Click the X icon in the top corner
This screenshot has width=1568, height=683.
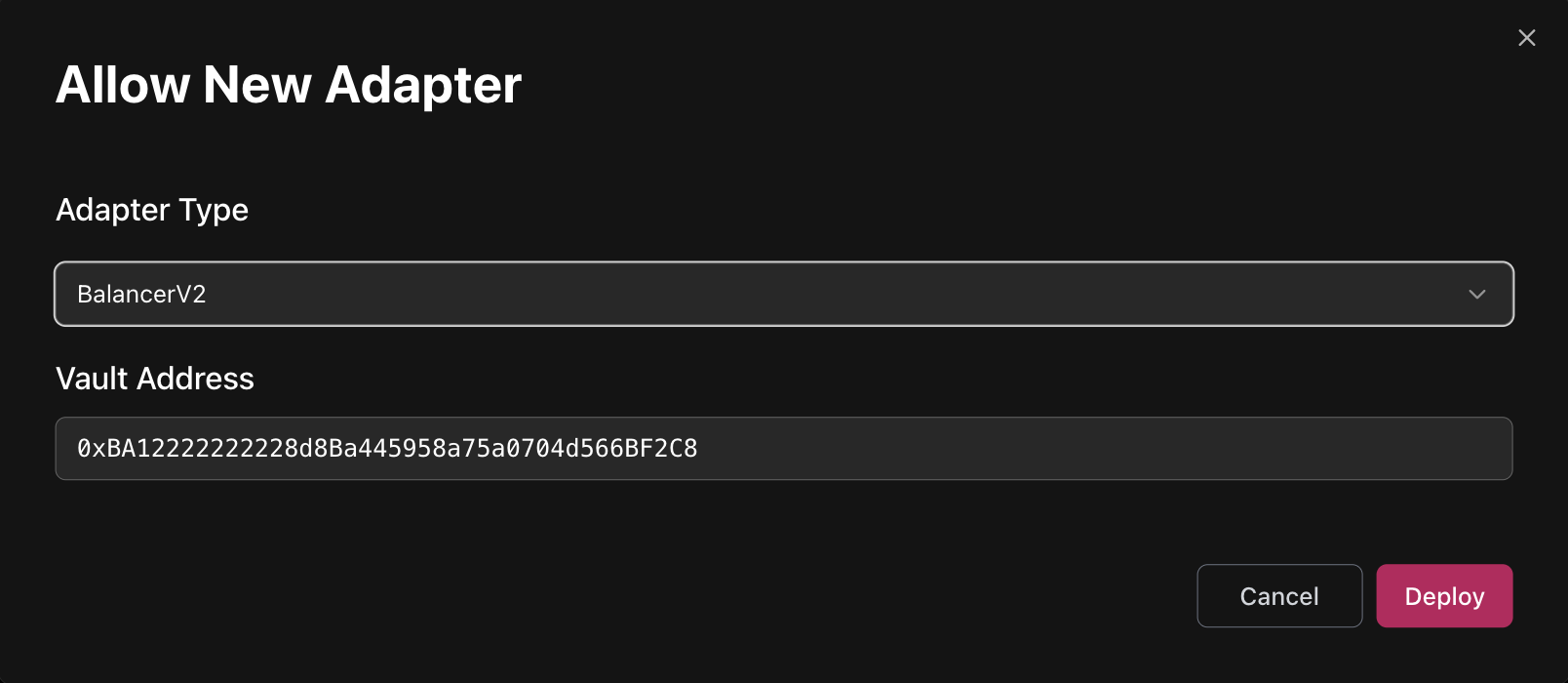1526,38
